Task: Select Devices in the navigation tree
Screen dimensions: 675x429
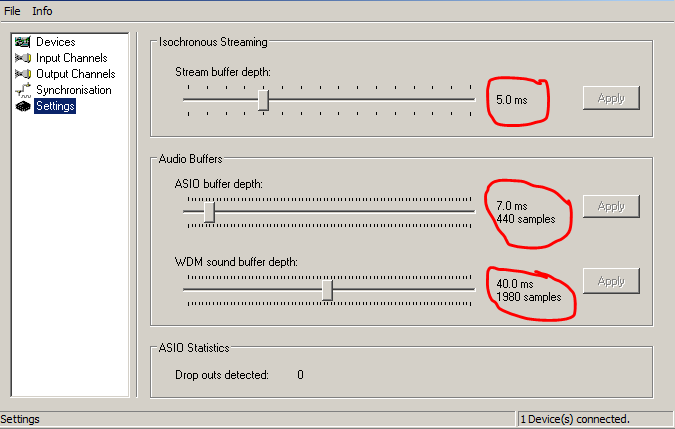Action: [55, 42]
